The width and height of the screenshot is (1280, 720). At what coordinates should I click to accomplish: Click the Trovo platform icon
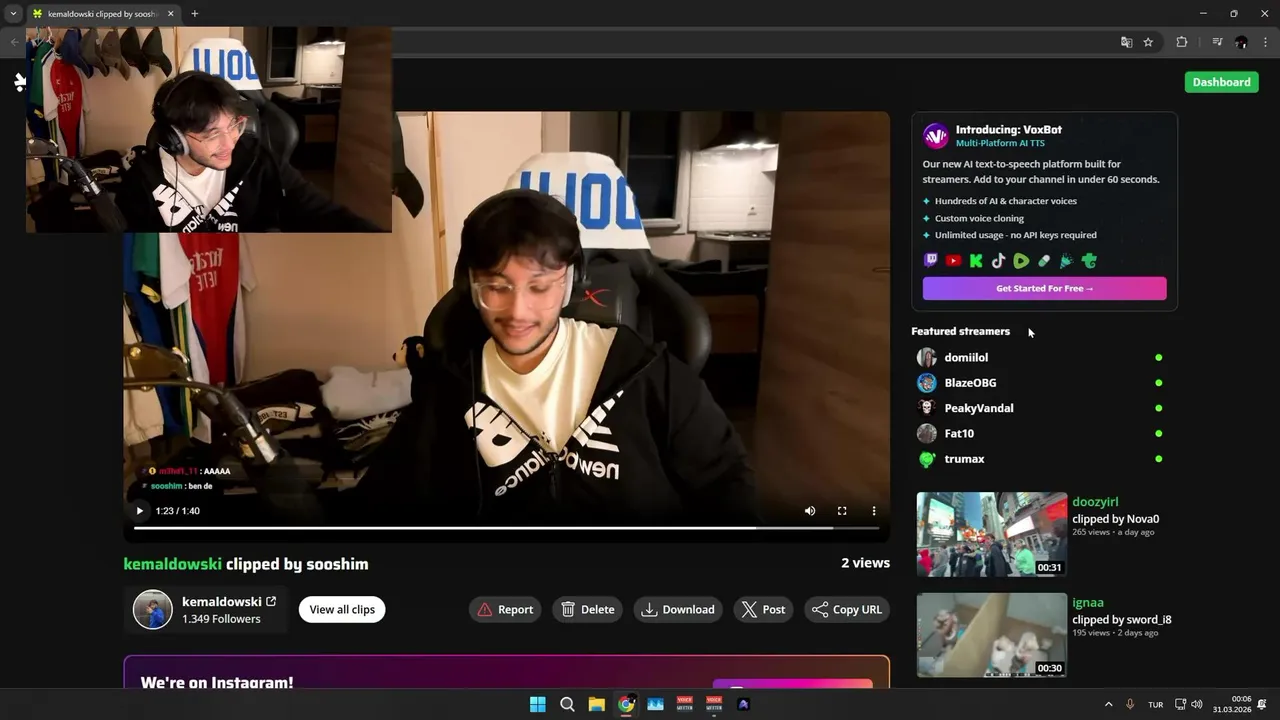tap(1089, 261)
